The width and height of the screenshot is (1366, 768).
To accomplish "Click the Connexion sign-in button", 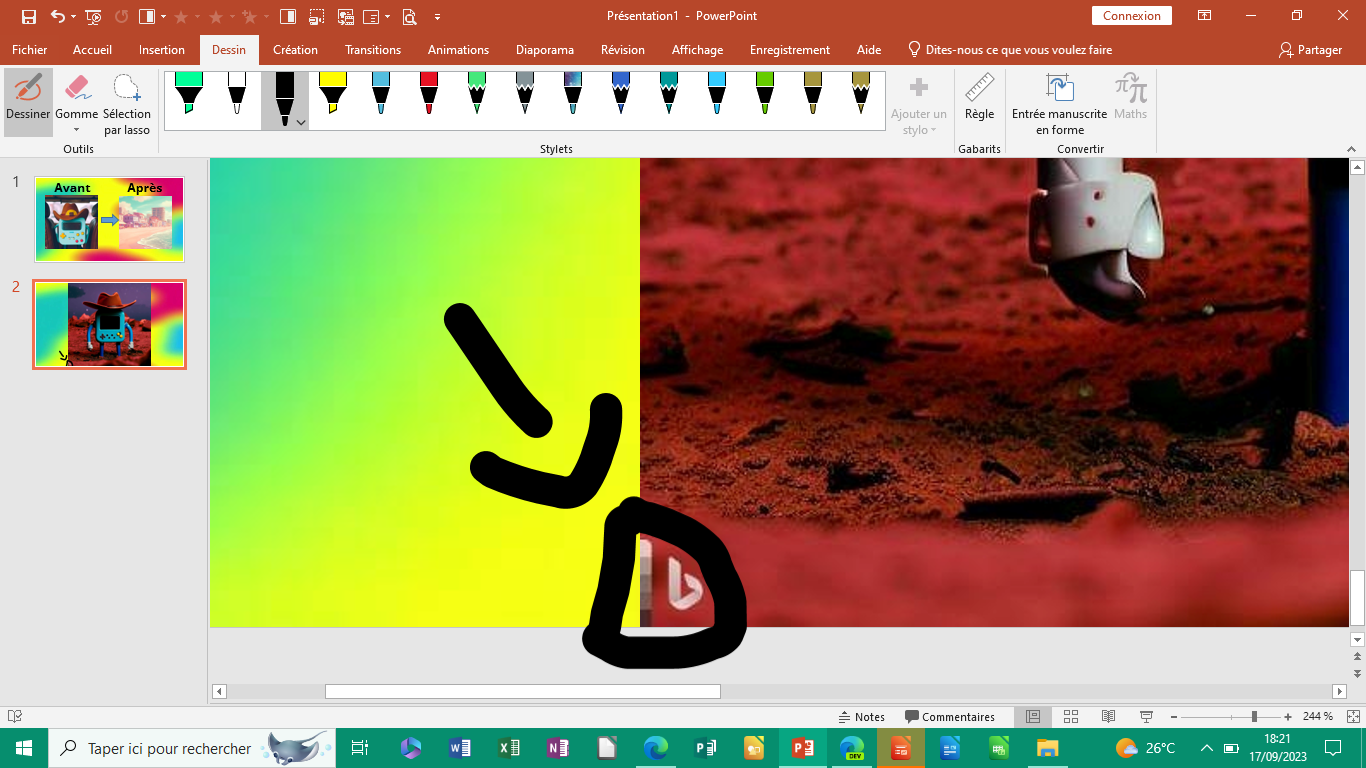I will [1132, 16].
